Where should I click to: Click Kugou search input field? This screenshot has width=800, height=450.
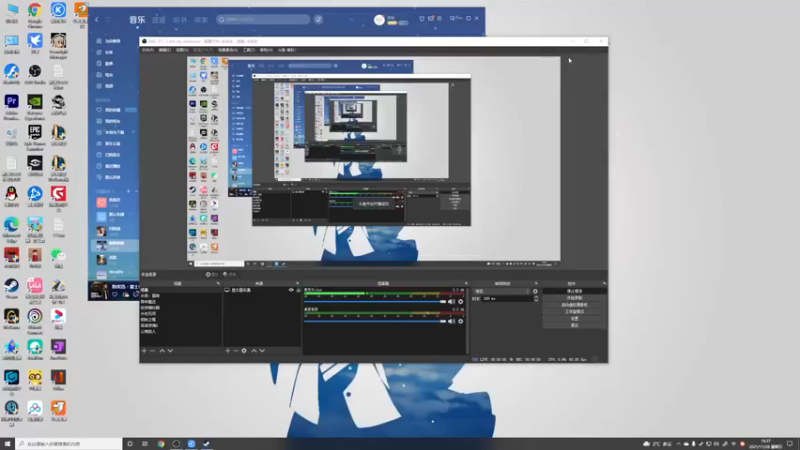(x=263, y=19)
